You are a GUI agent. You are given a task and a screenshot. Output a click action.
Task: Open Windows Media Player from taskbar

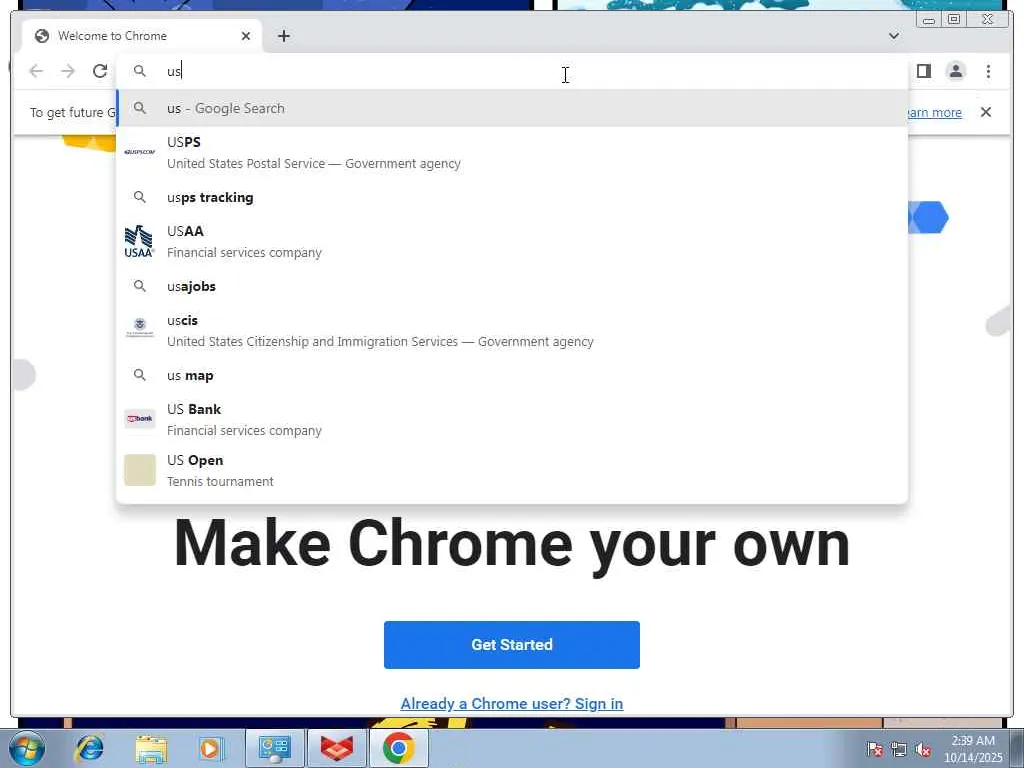pyautogui.click(x=210, y=748)
